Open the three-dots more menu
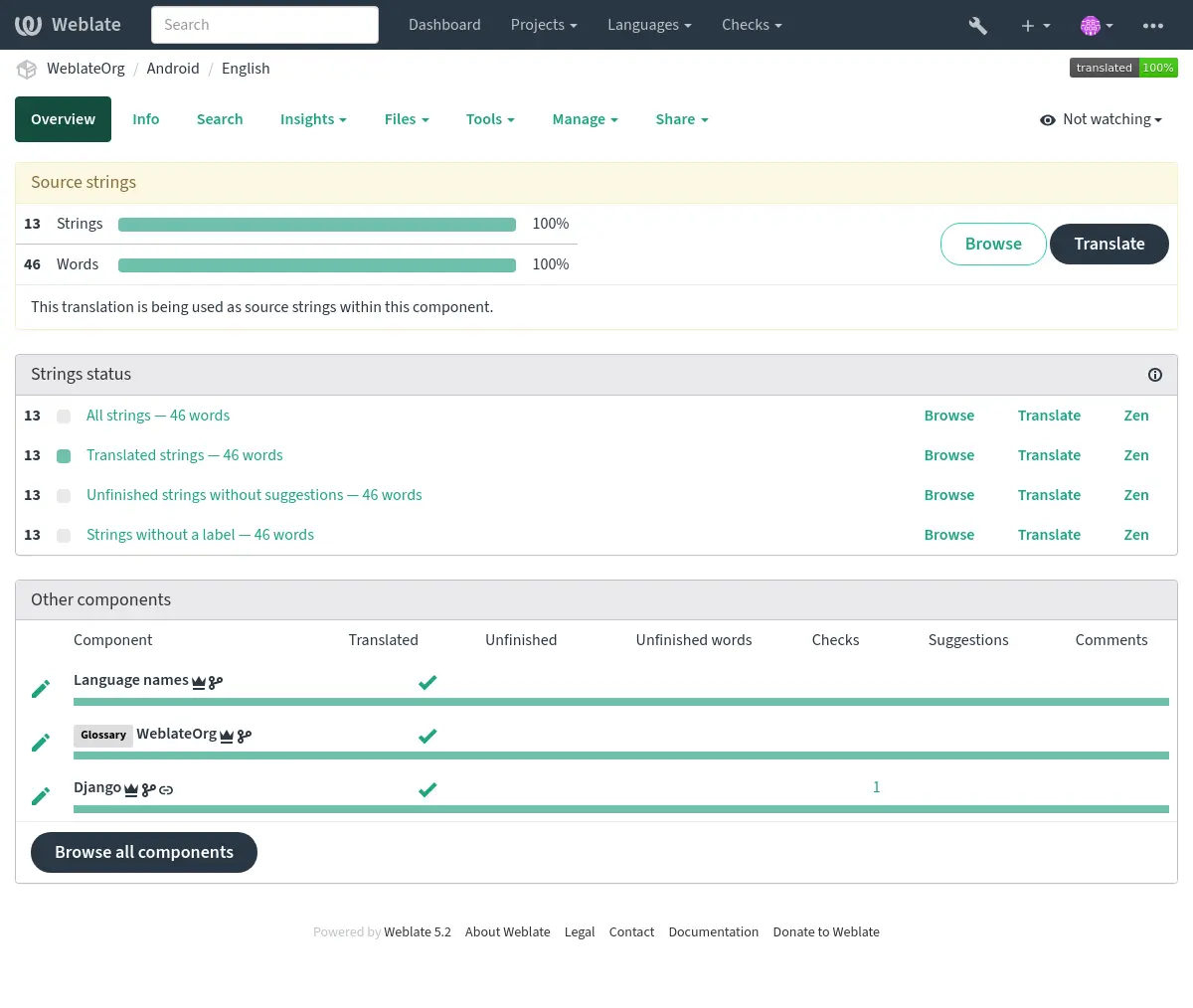This screenshot has height=1008, width=1193. coord(1153,26)
